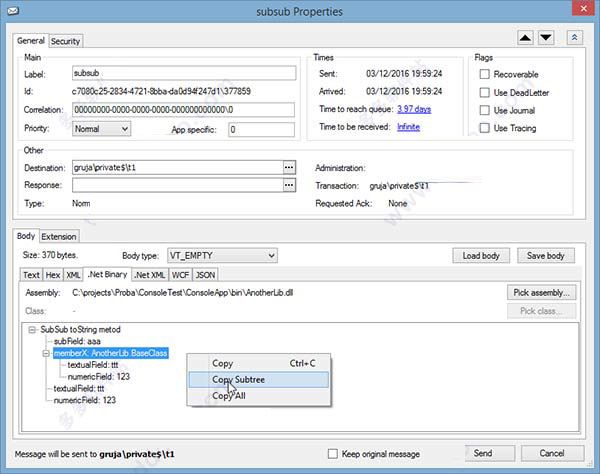Send the message
The height and width of the screenshot is (474, 600).
(x=490, y=453)
